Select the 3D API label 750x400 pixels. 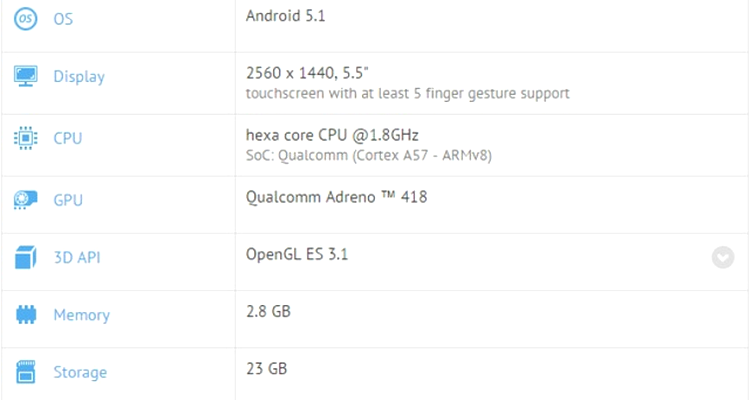pyautogui.click(x=77, y=257)
